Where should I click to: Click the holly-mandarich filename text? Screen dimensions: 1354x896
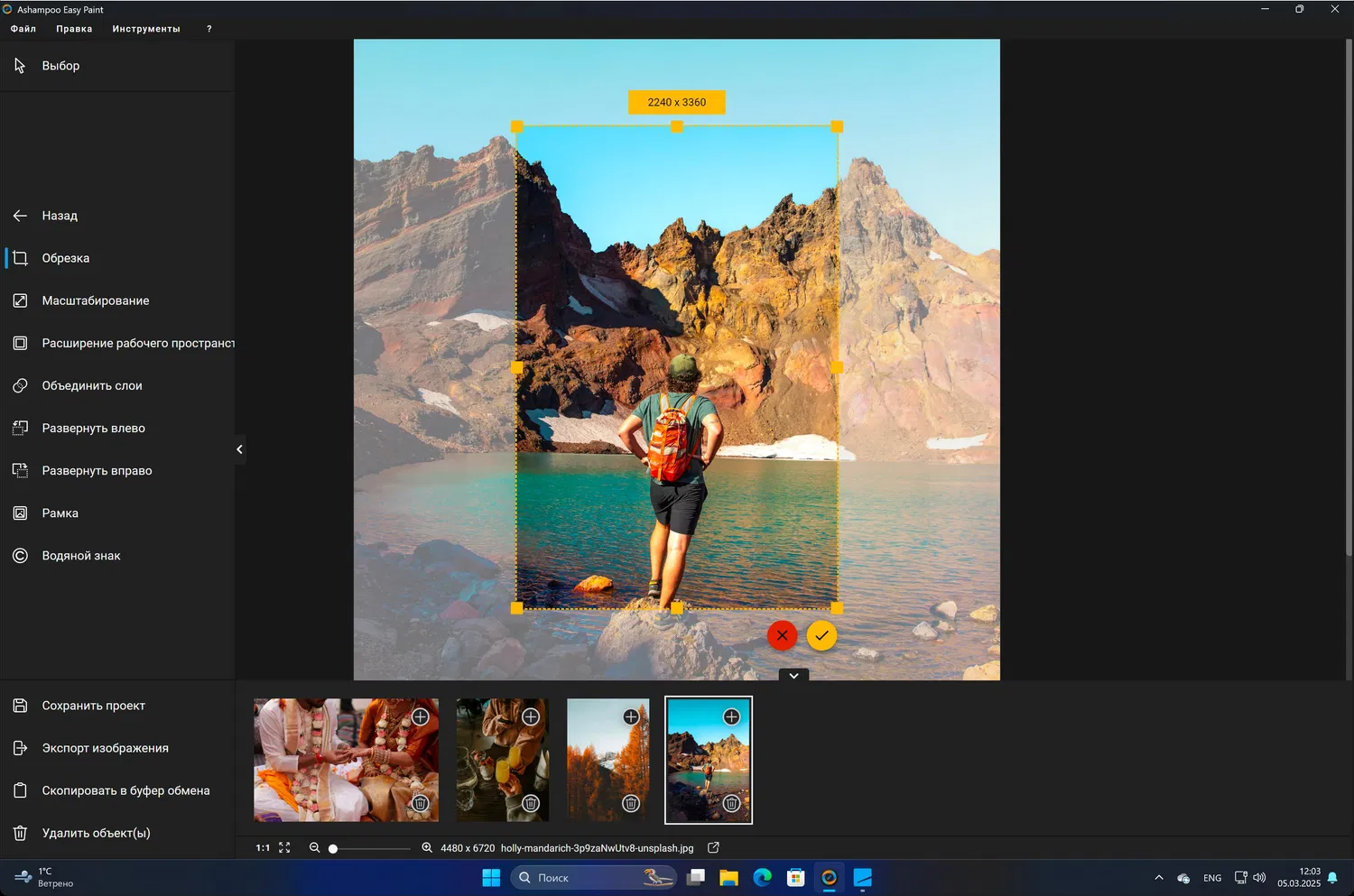598,848
